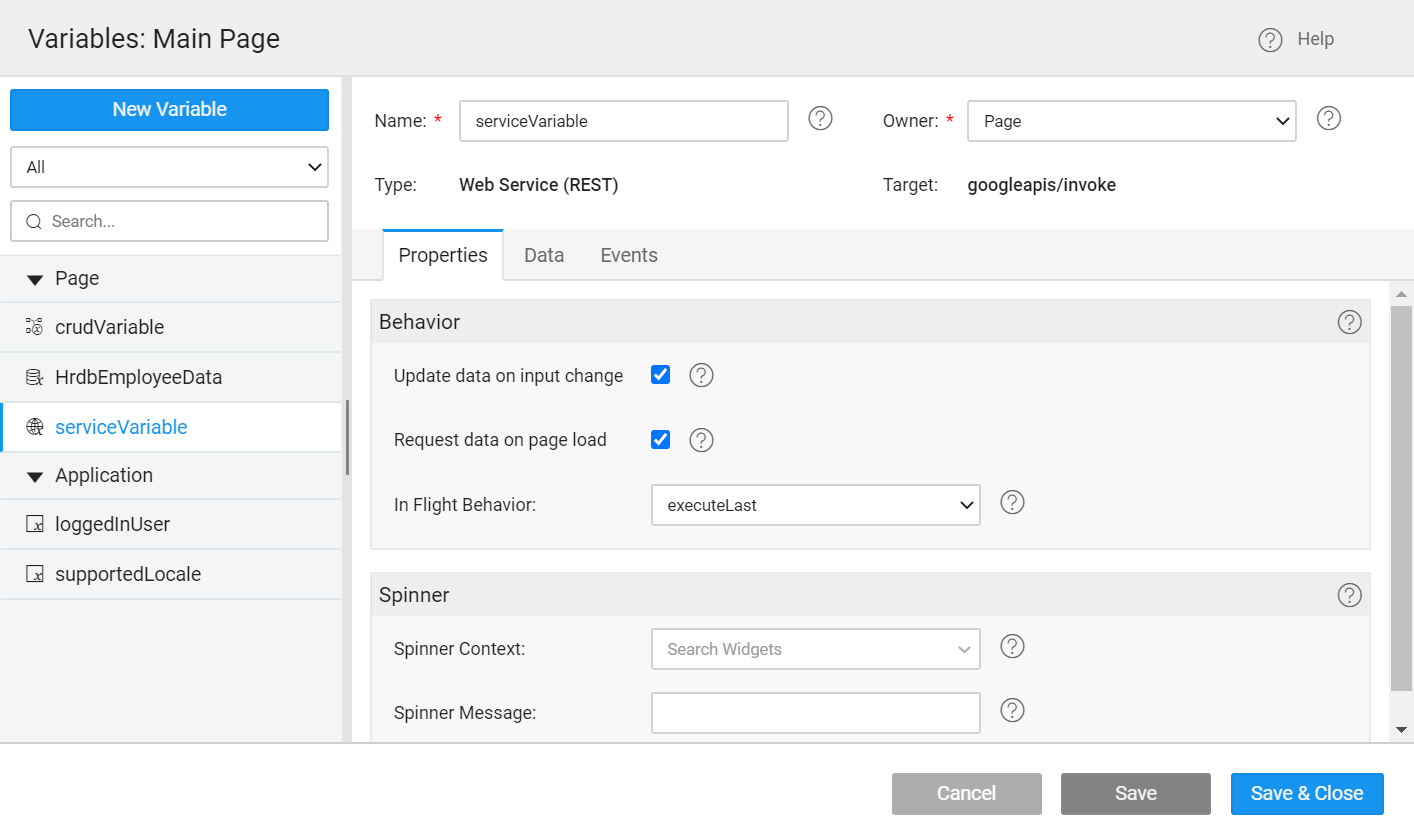Screen dimensions: 1414x839
Task: Switch to the Events tab
Action: 628,255
